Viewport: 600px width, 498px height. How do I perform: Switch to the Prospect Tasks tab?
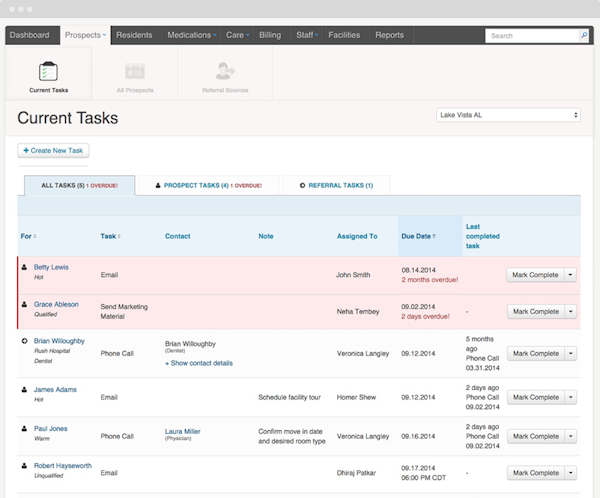click(x=209, y=186)
